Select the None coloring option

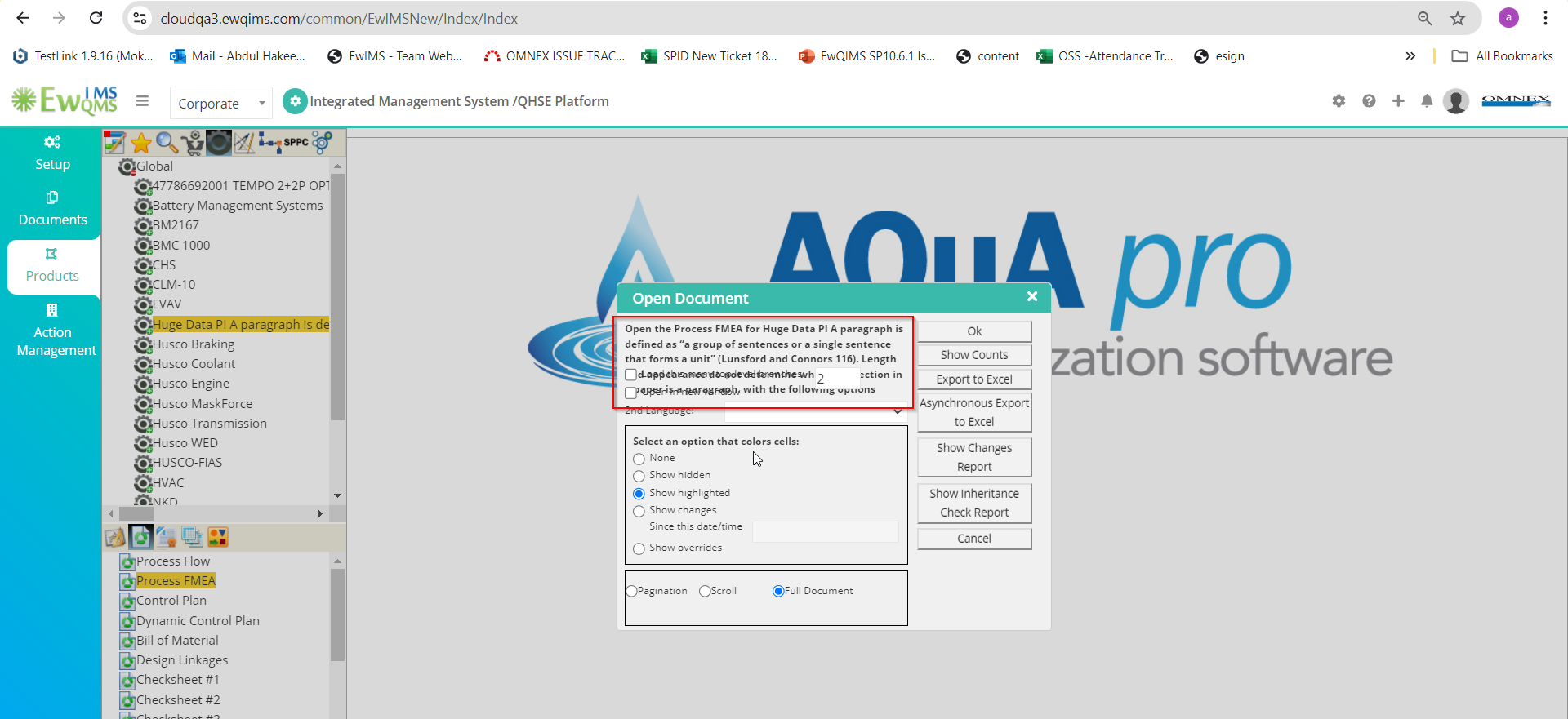[639, 459]
